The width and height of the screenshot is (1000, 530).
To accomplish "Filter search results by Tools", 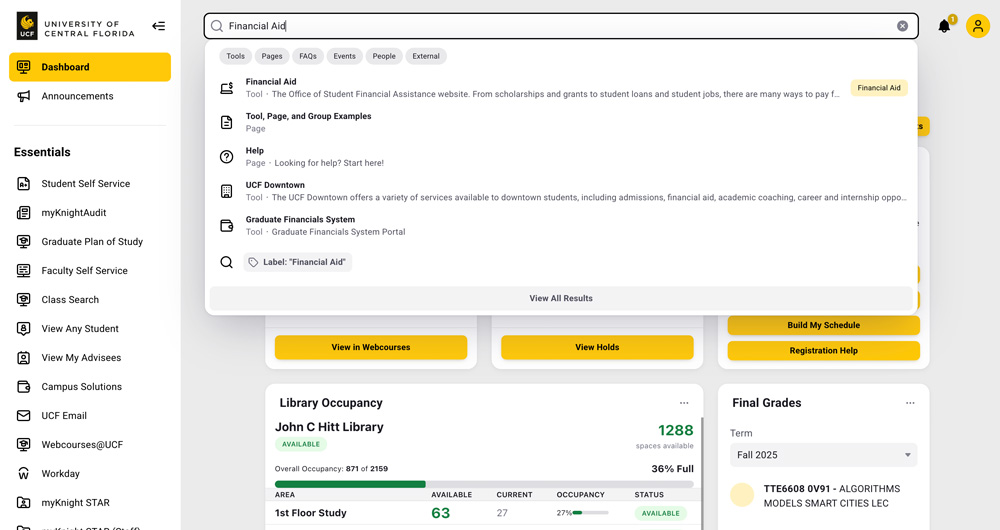I will click(235, 56).
